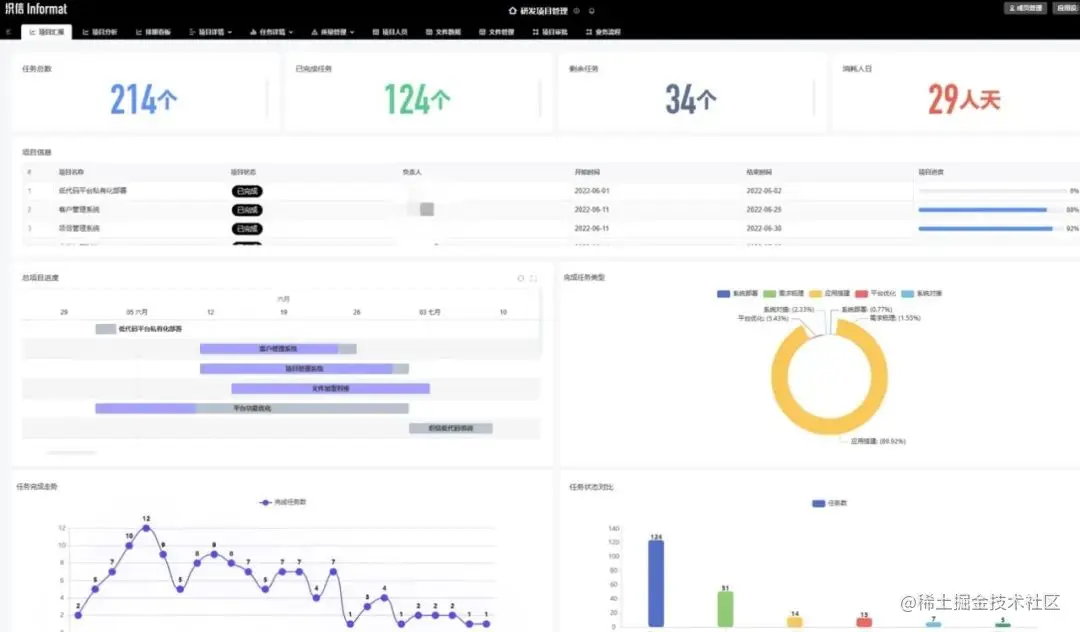Click end date 2022-06-30 cell

point(764,228)
